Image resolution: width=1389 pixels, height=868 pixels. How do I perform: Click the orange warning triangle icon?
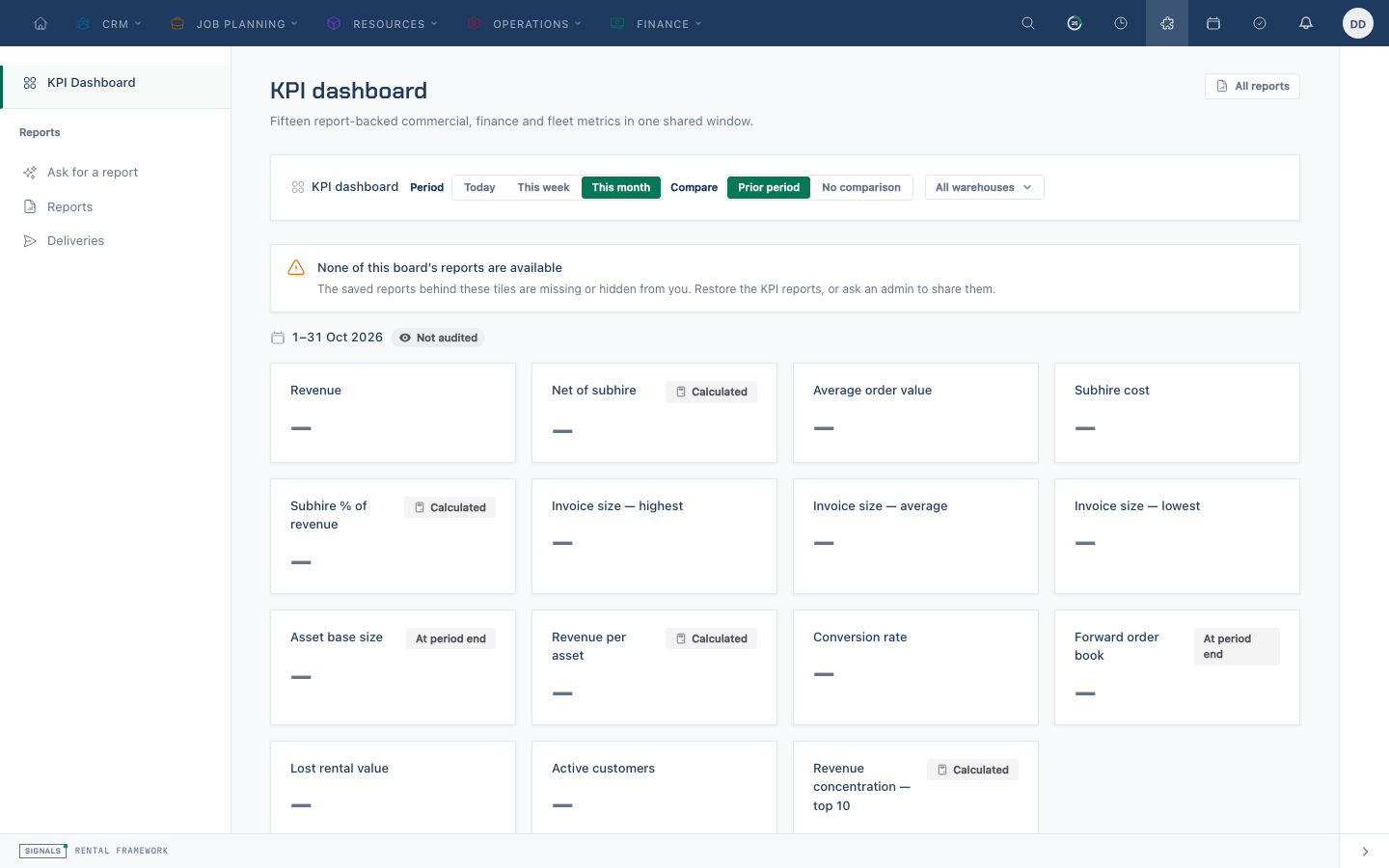click(296, 267)
